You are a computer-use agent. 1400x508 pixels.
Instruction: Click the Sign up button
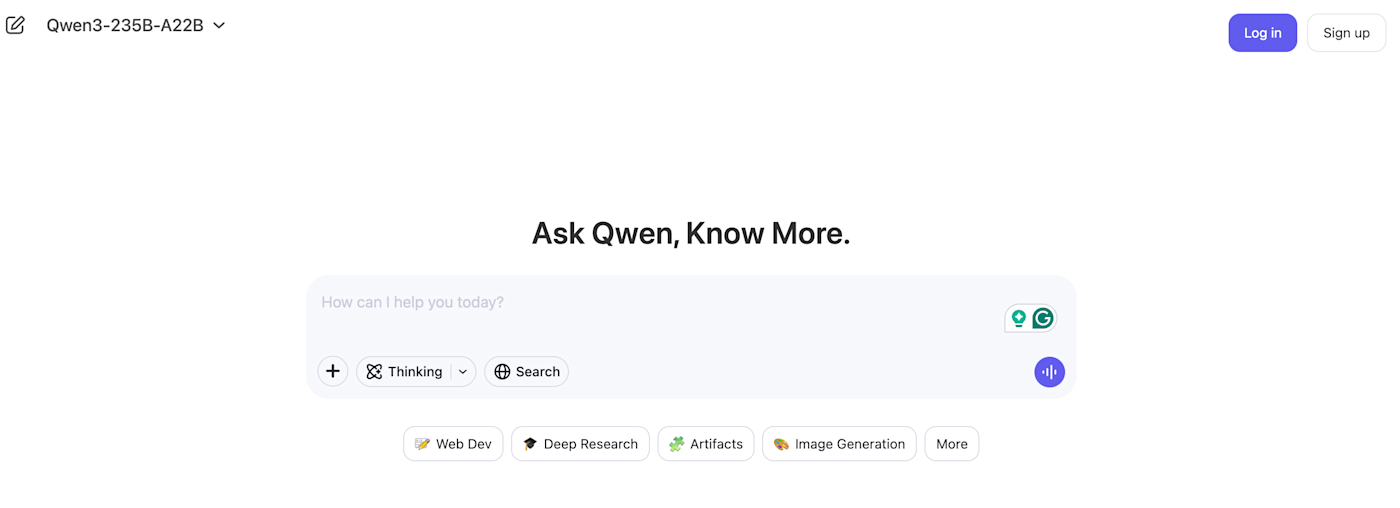pyautogui.click(x=1346, y=33)
